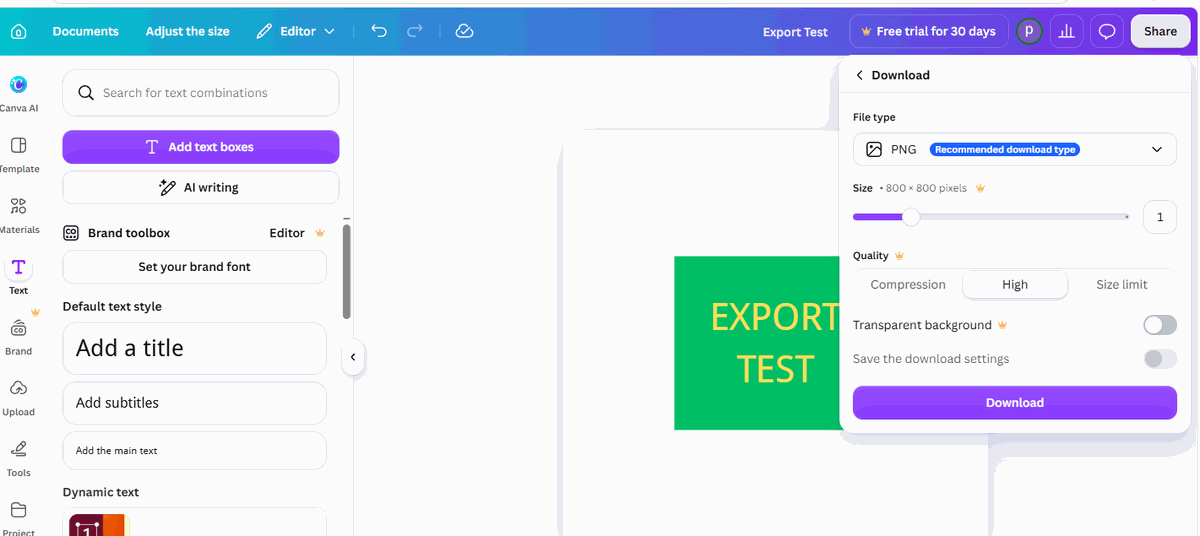Set your brand font
This screenshot has width=1200, height=536.
click(x=195, y=267)
